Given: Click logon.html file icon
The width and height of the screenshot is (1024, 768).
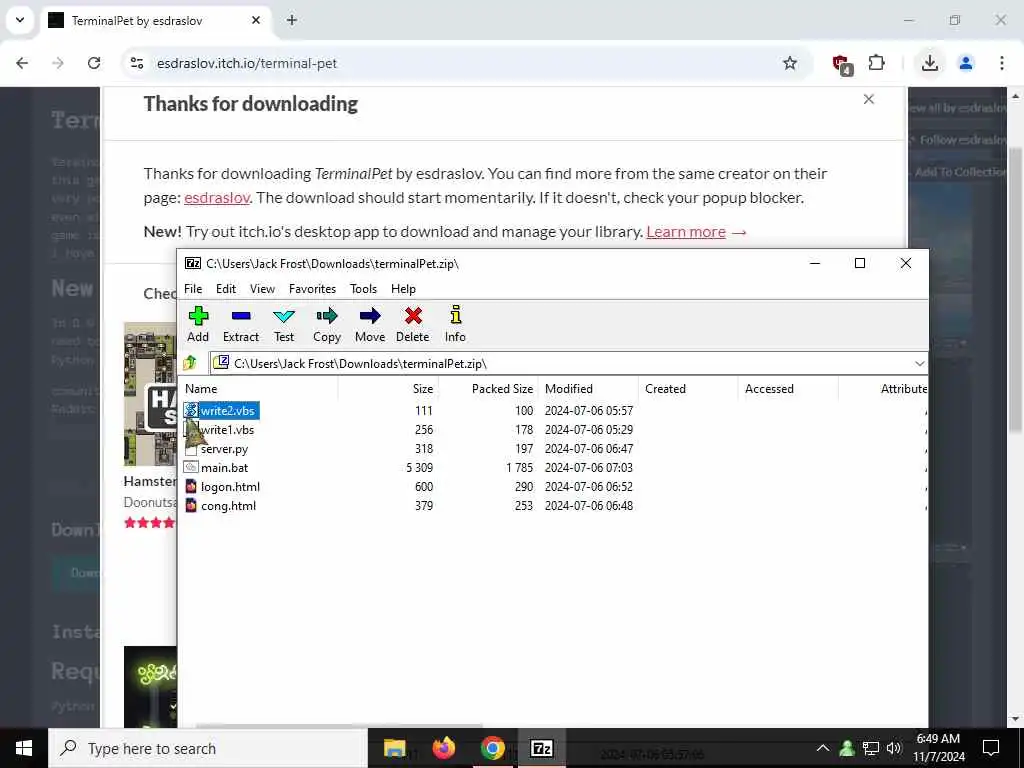Looking at the screenshot, I should (191, 487).
